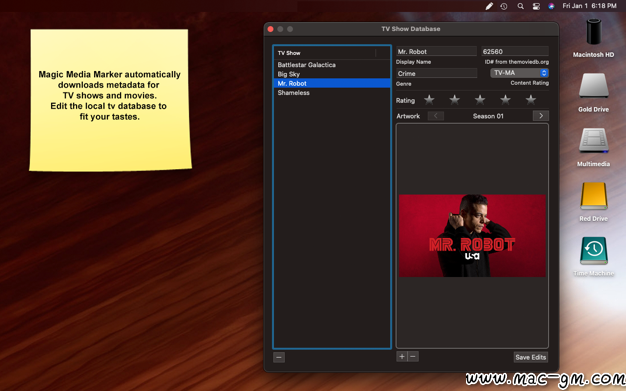Open the Time Machine desktop icon
Viewport: 626px width, 391px height.
[x=594, y=256]
